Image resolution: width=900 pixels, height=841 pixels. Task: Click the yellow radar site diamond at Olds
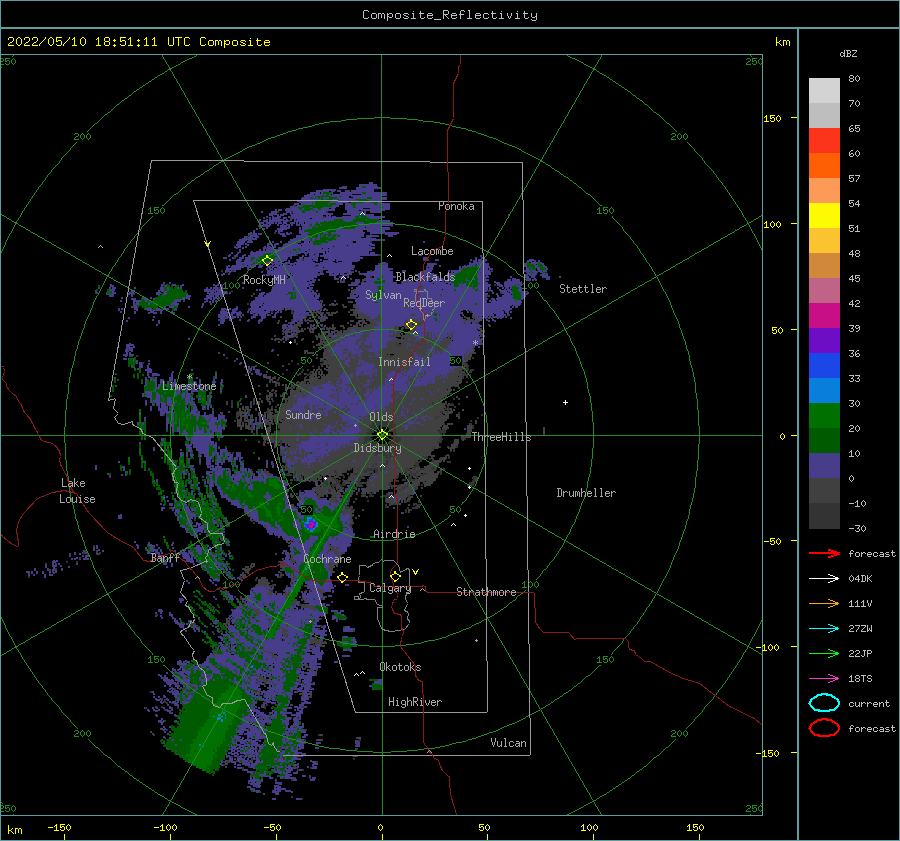tap(382, 435)
